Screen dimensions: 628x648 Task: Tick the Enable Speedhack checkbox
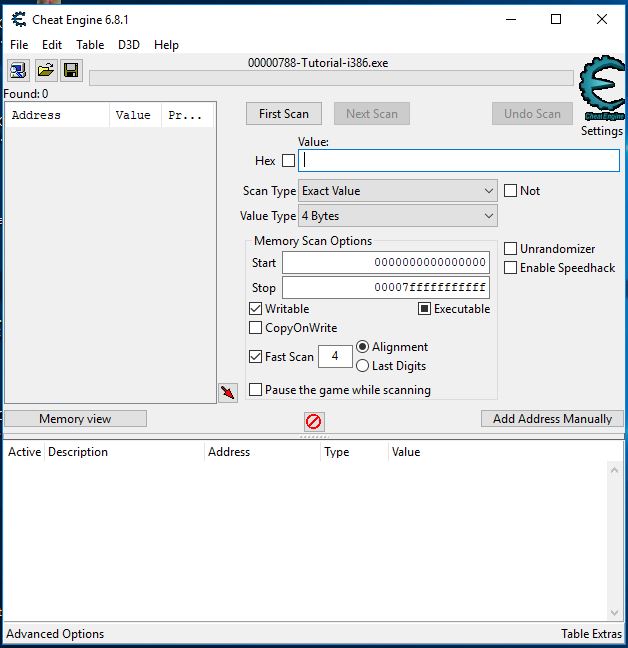510,267
